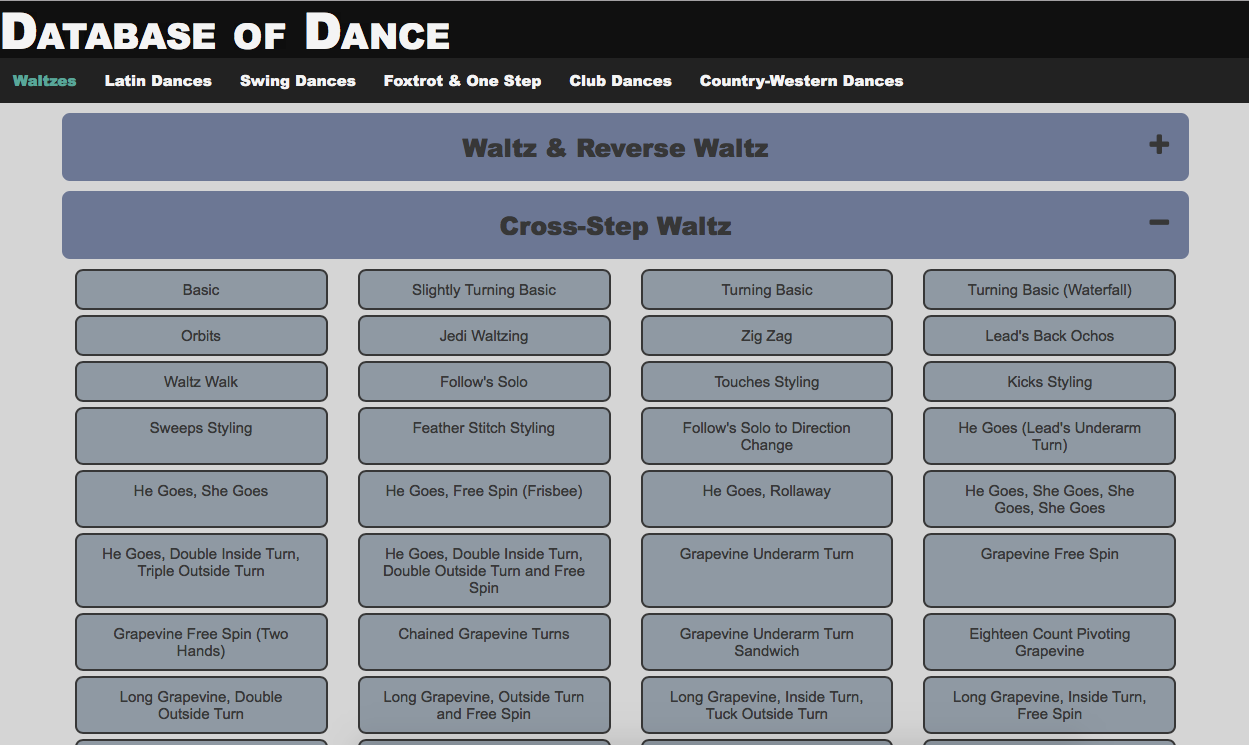This screenshot has width=1249, height=745.
Task: Open the Country-Western Dances menu
Action: 801,81
